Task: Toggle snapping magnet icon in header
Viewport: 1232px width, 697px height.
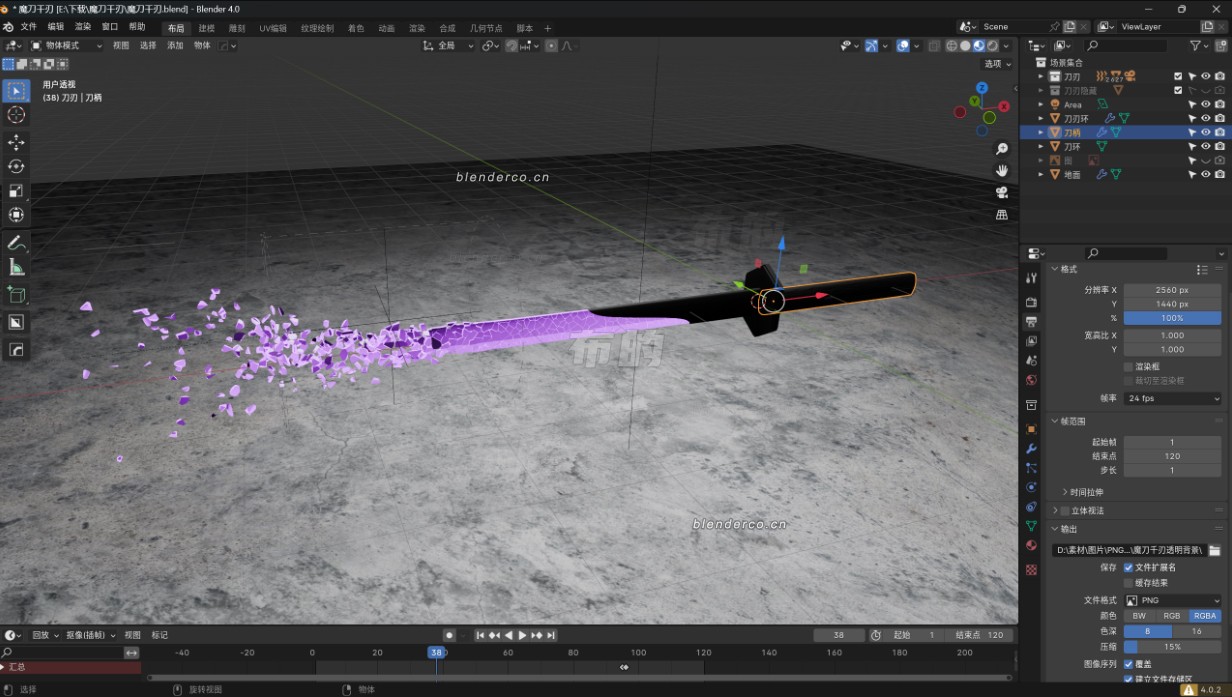Action: (511, 46)
